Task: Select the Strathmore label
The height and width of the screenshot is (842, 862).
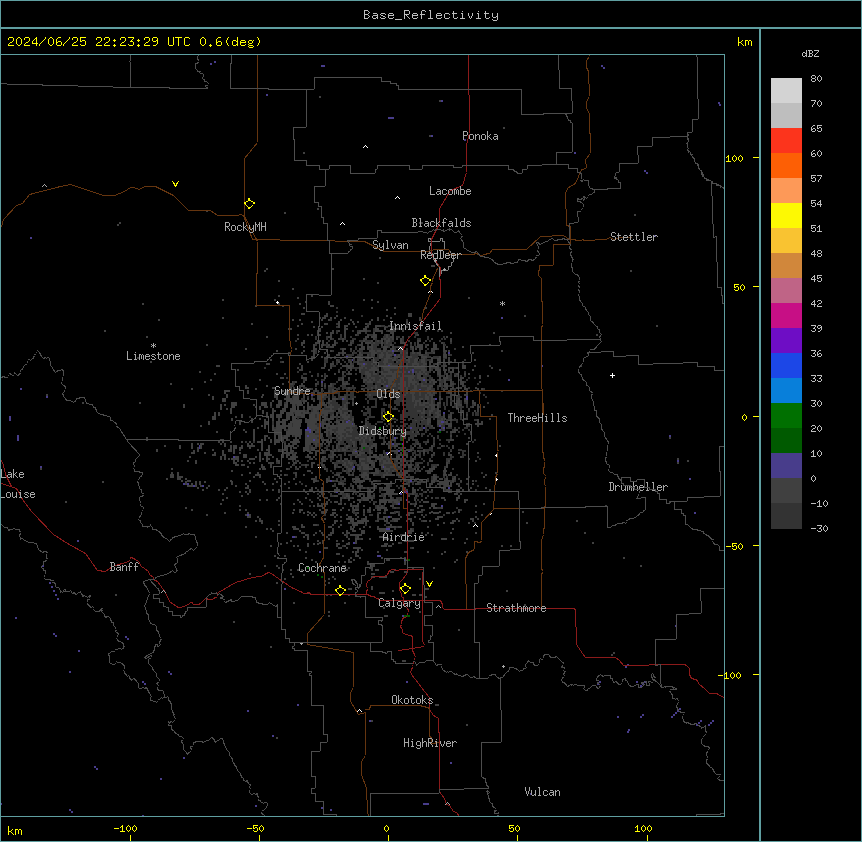Action: pos(516,608)
